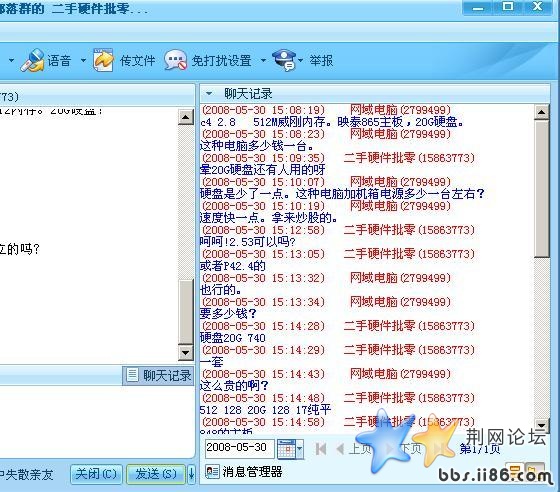Click the 关闭(C) close button

pos(96,474)
